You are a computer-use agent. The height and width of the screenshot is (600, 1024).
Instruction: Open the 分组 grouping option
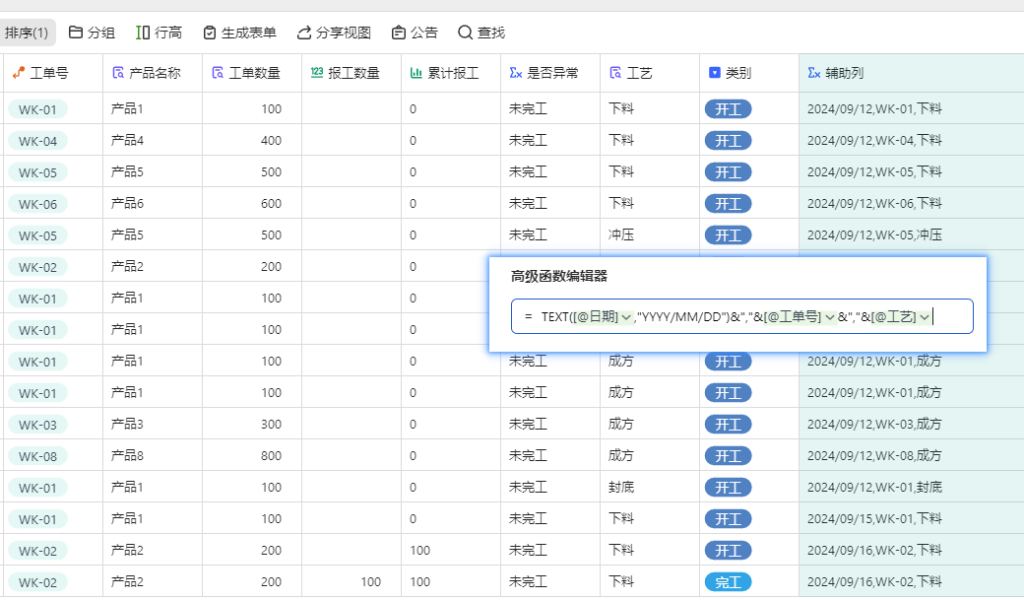click(92, 33)
